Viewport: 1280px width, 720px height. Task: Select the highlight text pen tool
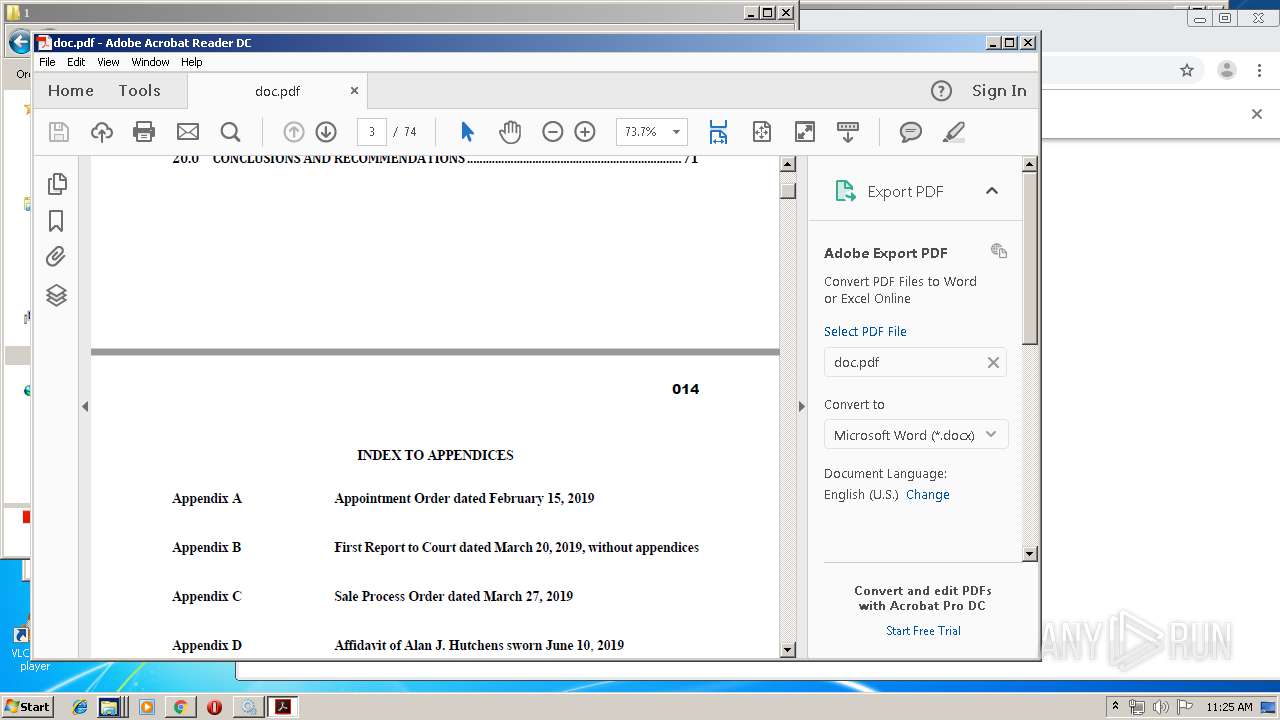point(953,132)
